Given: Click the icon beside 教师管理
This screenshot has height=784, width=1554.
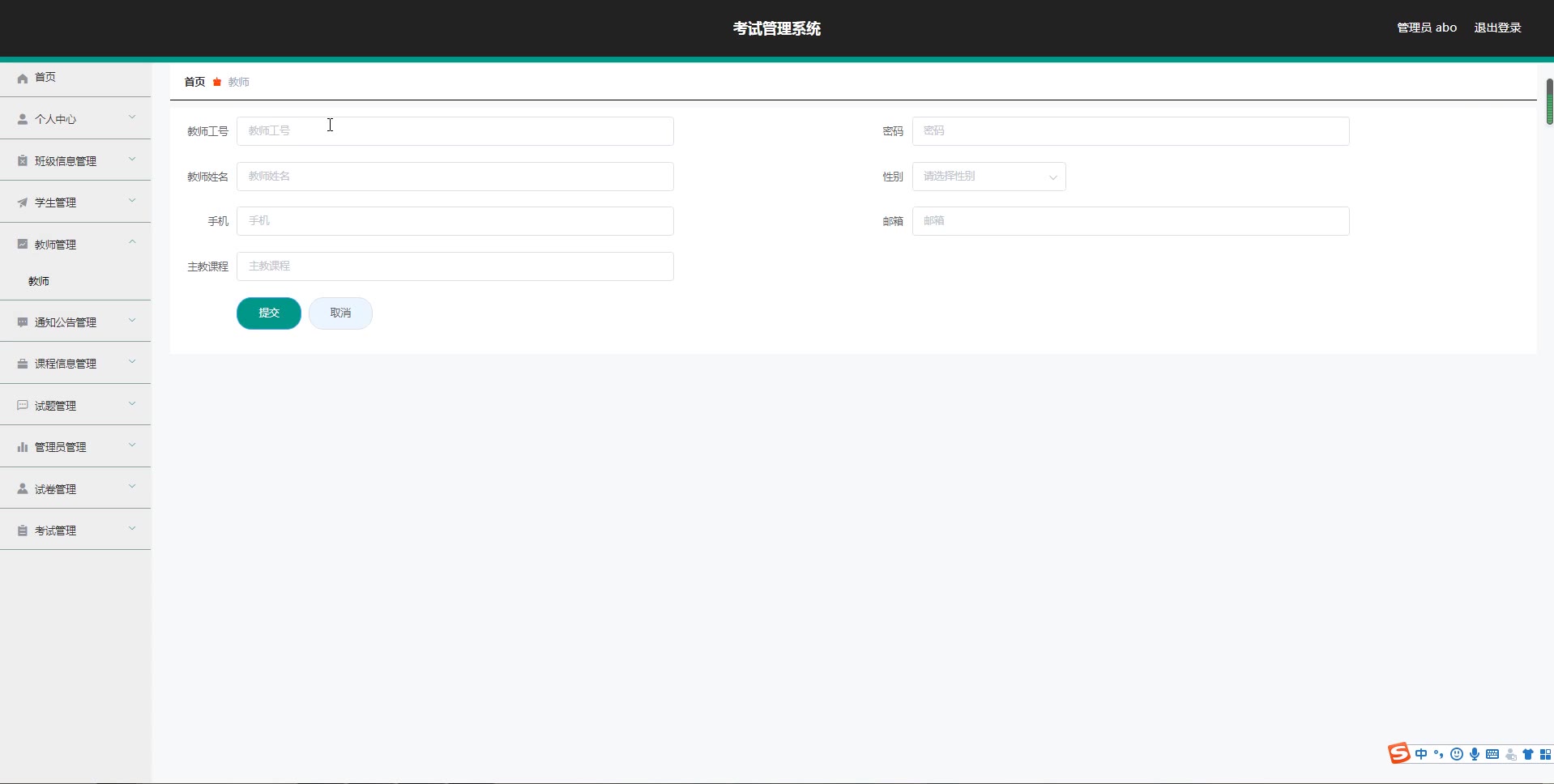Looking at the screenshot, I should click(x=23, y=244).
